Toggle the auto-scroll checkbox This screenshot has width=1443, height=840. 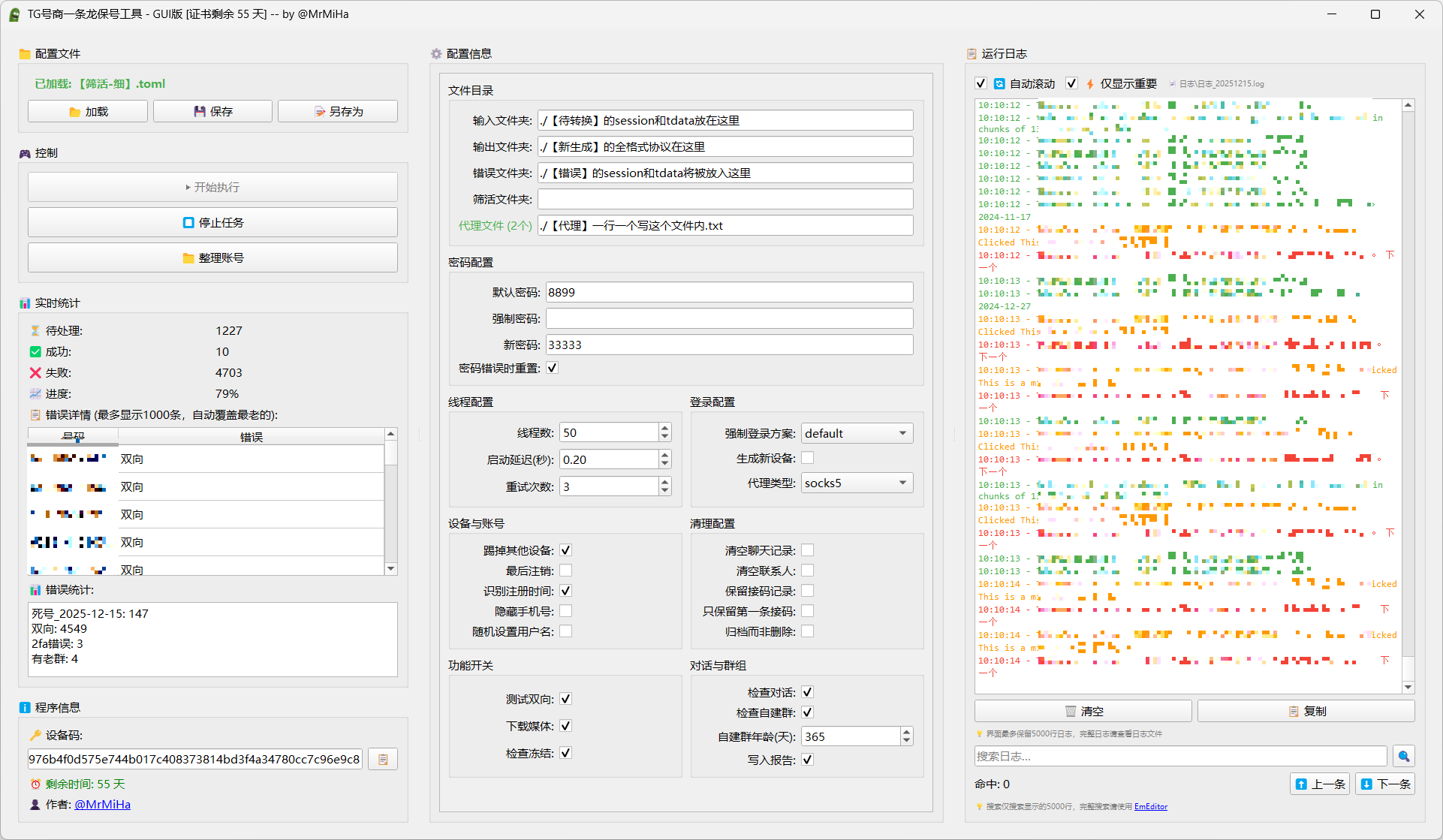tap(981, 83)
